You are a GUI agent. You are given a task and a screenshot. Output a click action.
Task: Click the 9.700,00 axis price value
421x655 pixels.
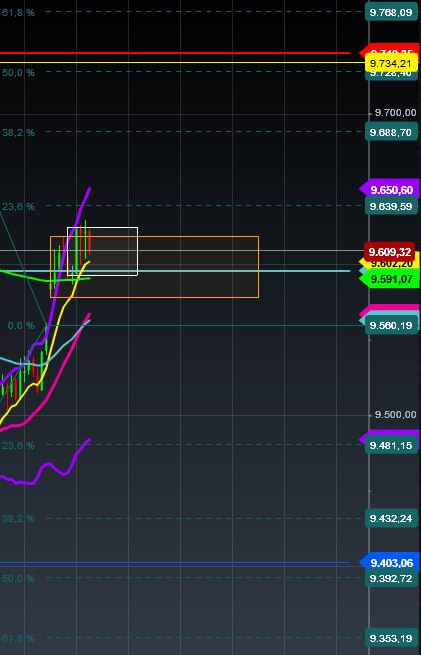click(x=396, y=113)
